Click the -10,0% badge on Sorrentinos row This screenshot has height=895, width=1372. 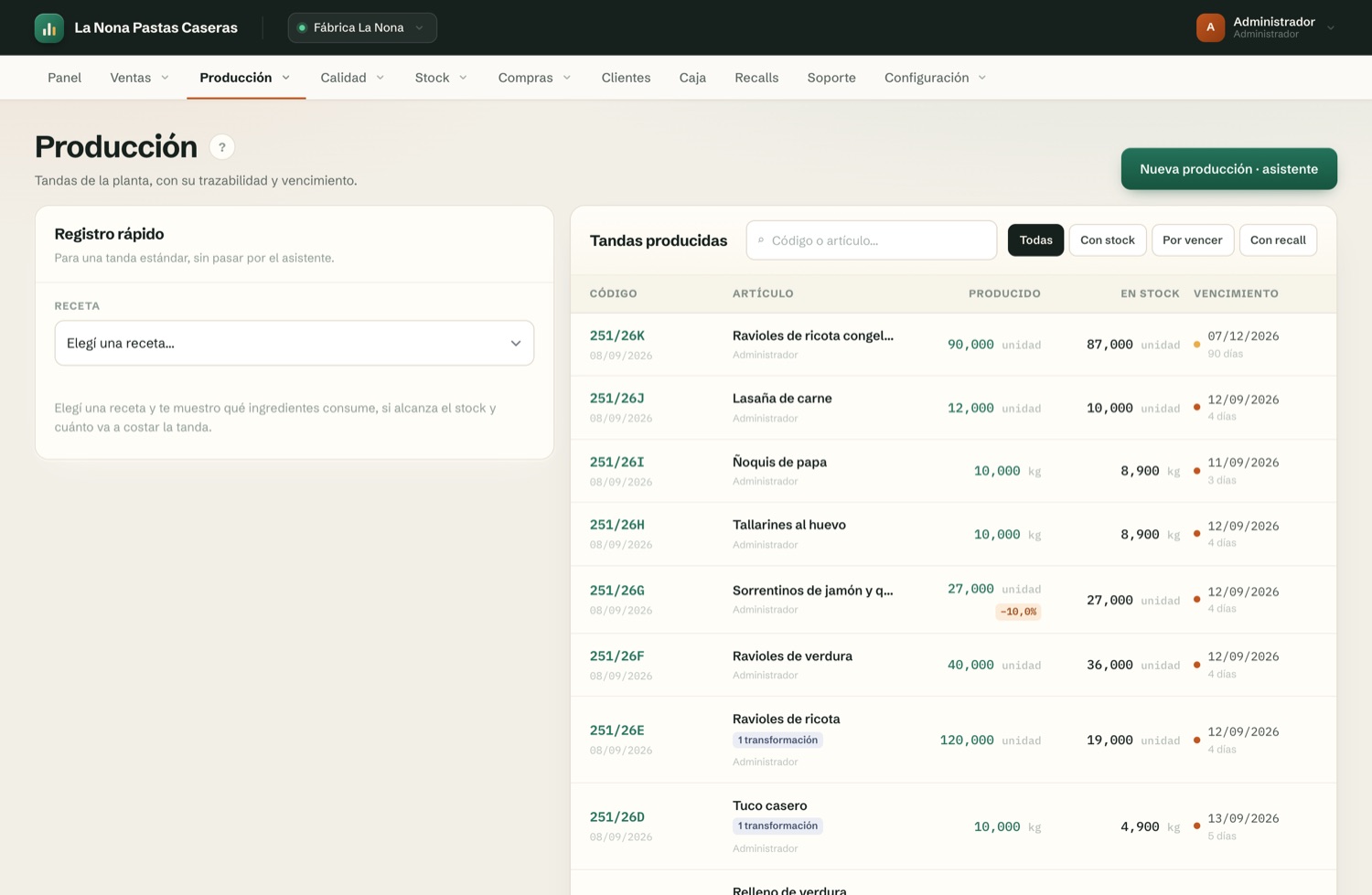(x=1018, y=612)
